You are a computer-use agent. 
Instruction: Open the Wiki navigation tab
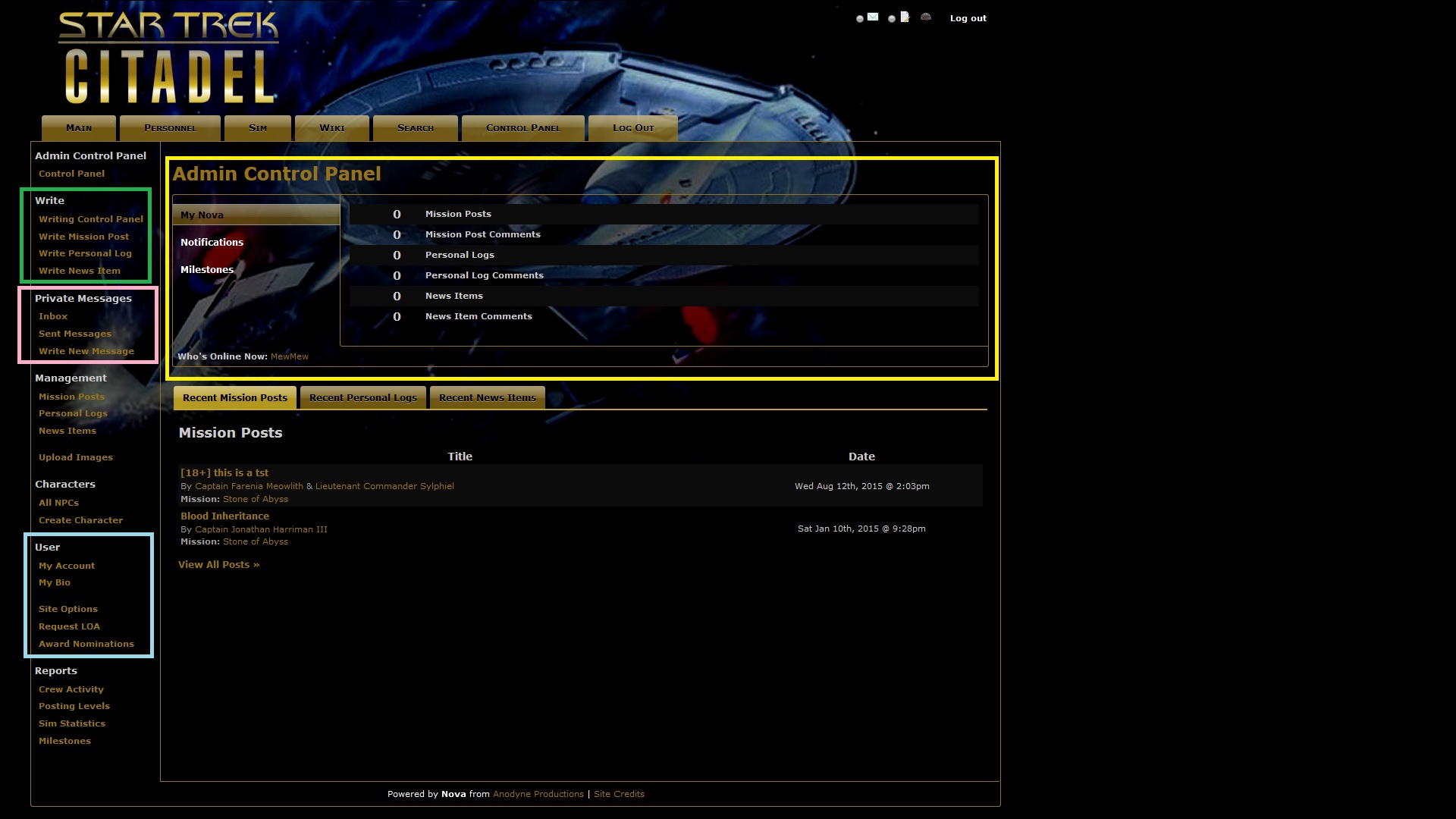[331, 128]
